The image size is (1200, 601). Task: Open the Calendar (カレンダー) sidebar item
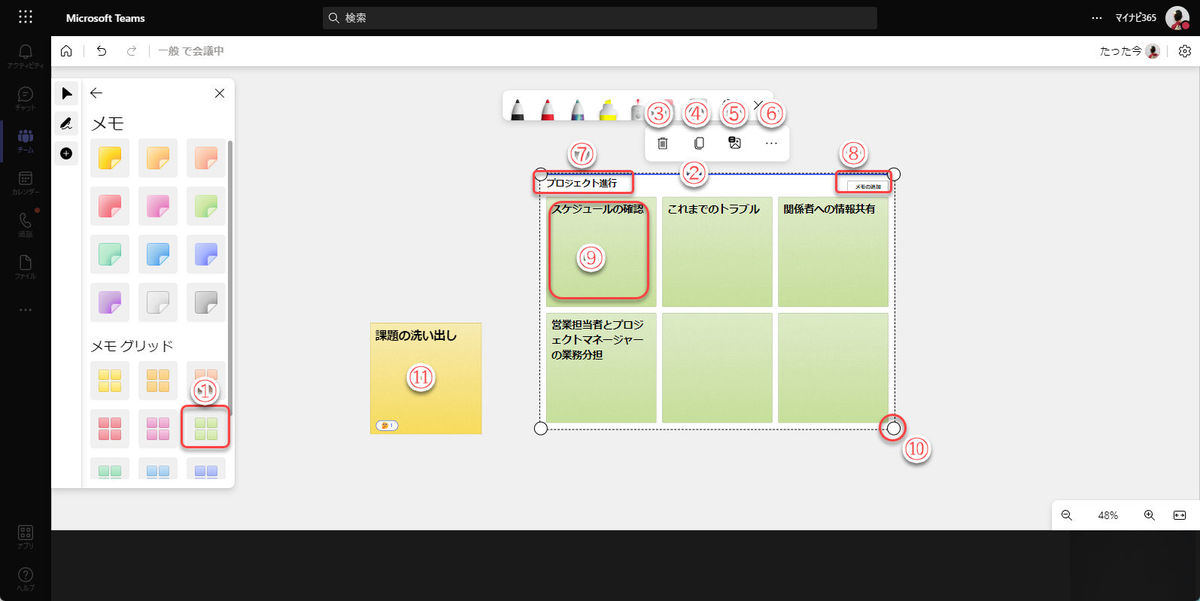point(25,182)
